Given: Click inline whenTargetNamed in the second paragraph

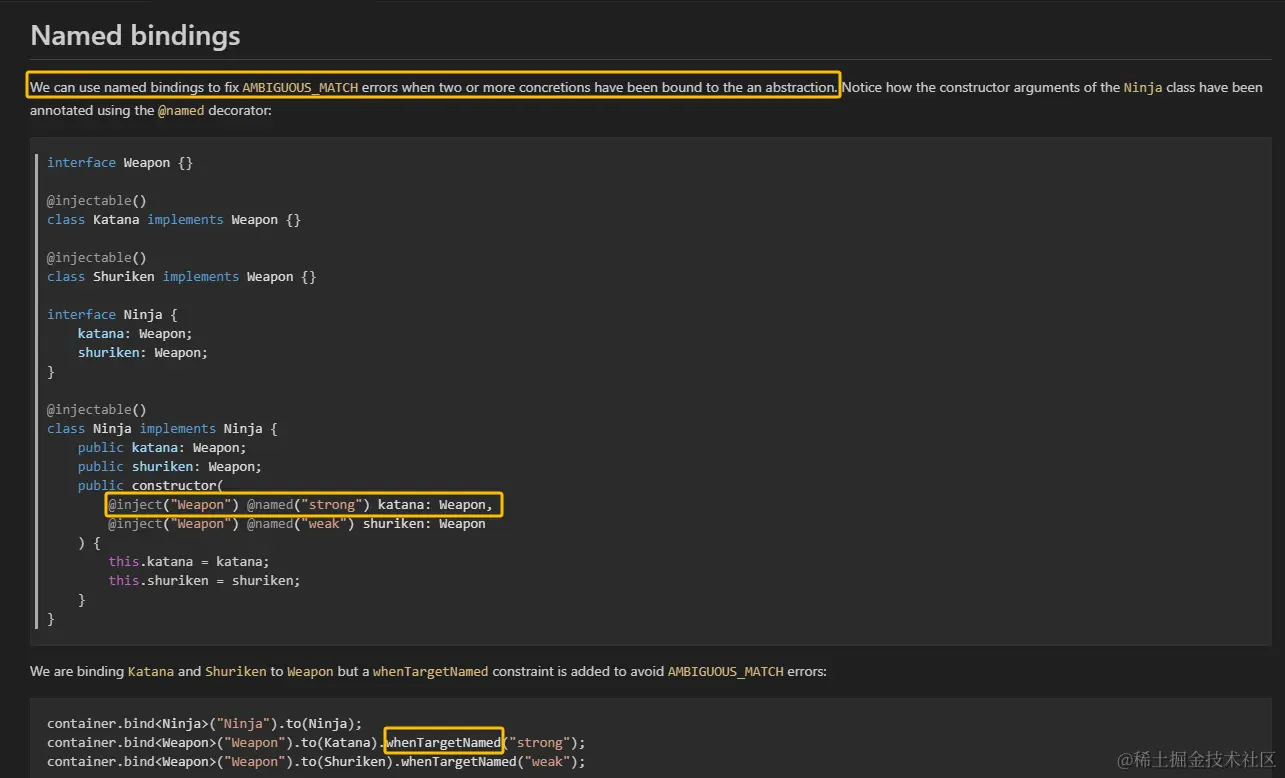Looking at the screenshot, I should 430,672.
